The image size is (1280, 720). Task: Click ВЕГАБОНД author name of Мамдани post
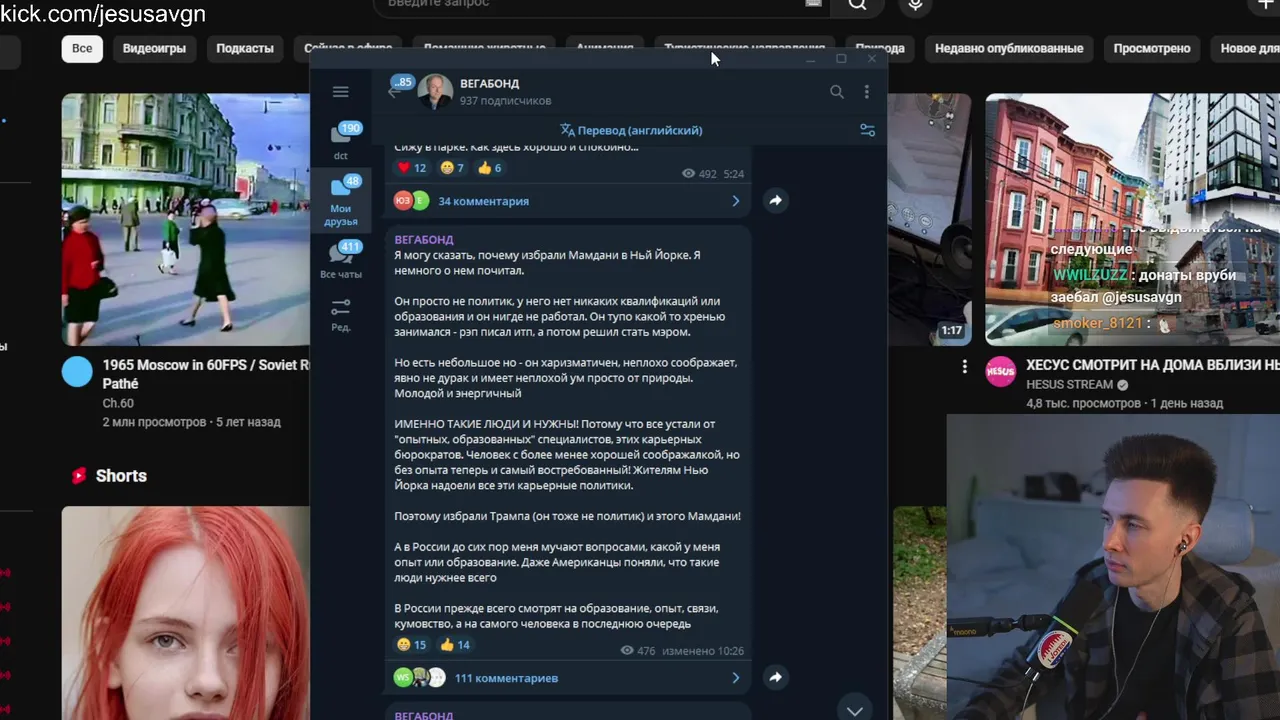(x=424, y=240)
